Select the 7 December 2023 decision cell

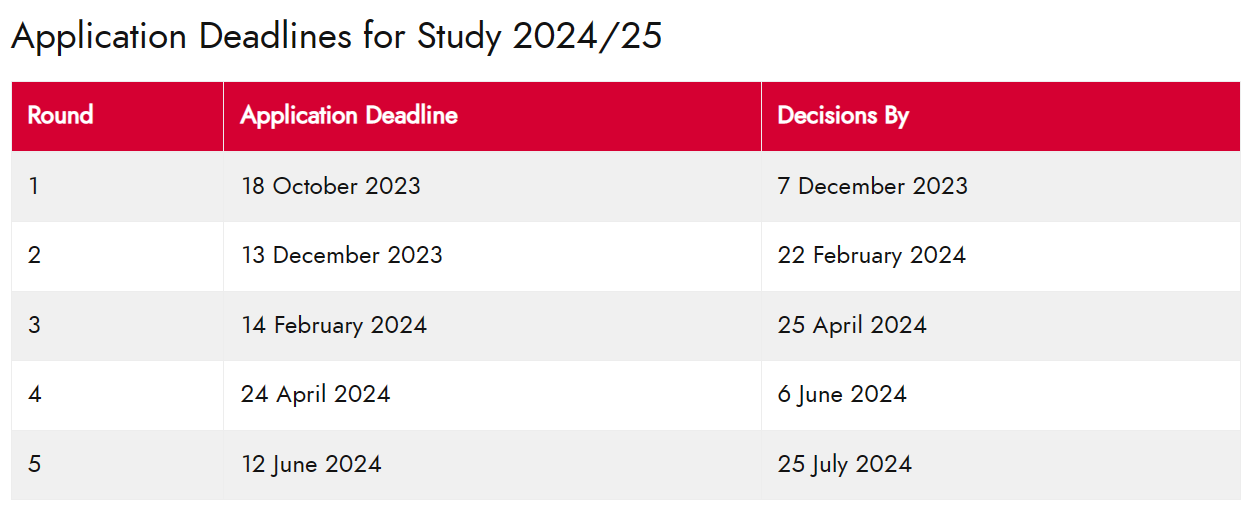coord(872,186)
